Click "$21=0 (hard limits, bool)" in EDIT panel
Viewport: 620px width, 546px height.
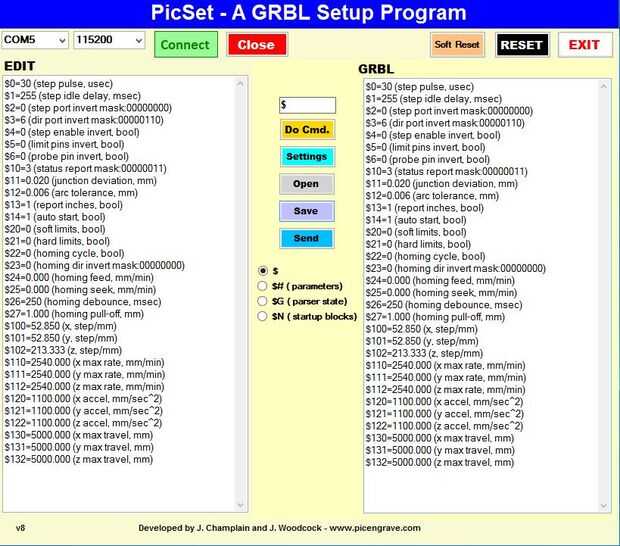[x=57, y=242]
